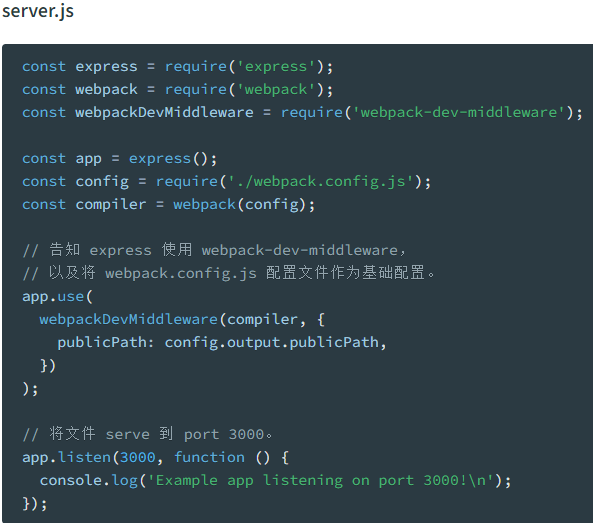
Task: Click the comment starting with 告知 express
Action: click(x=214, y=250)
